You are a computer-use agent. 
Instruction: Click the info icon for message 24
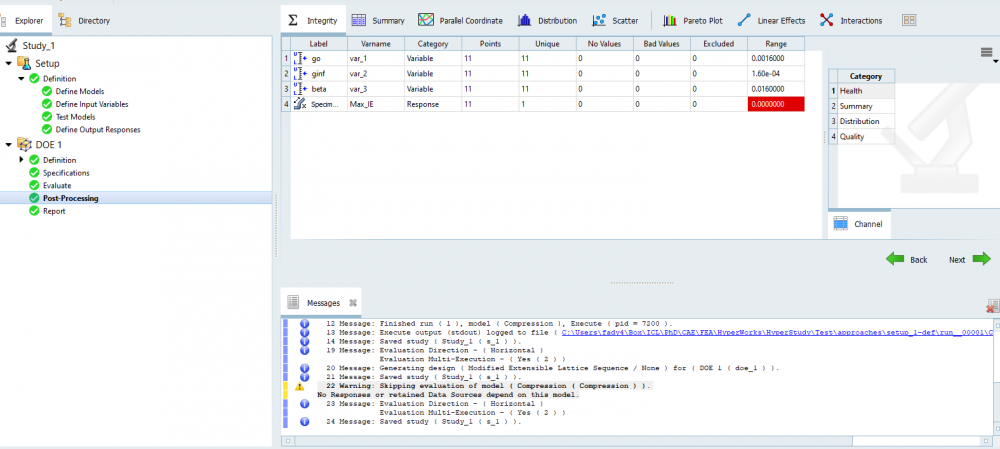coord(304,422)
